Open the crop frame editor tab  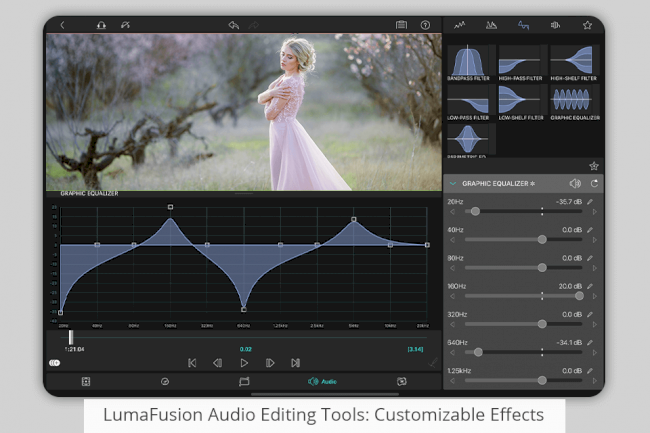tap(244, 382)
